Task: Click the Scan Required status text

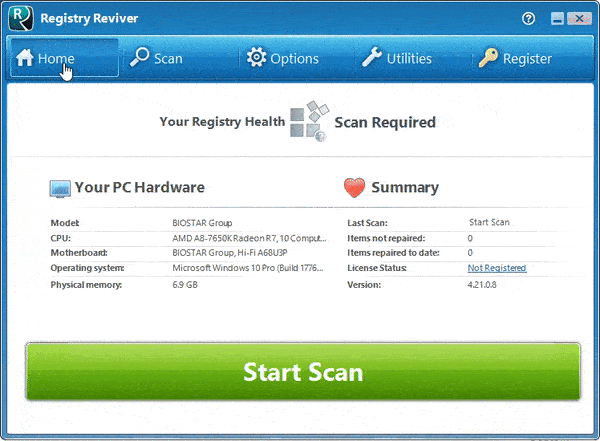Action: (385, 122)
